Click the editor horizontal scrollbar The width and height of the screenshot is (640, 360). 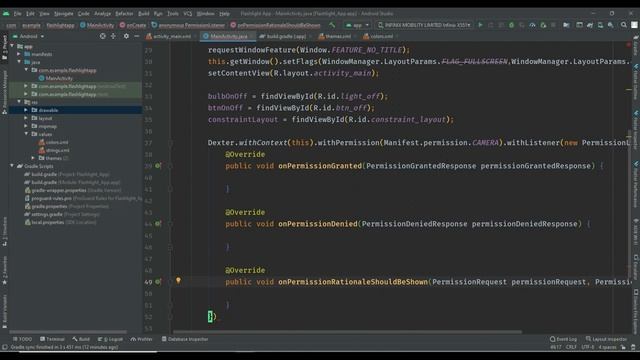(x=347, y=332)
